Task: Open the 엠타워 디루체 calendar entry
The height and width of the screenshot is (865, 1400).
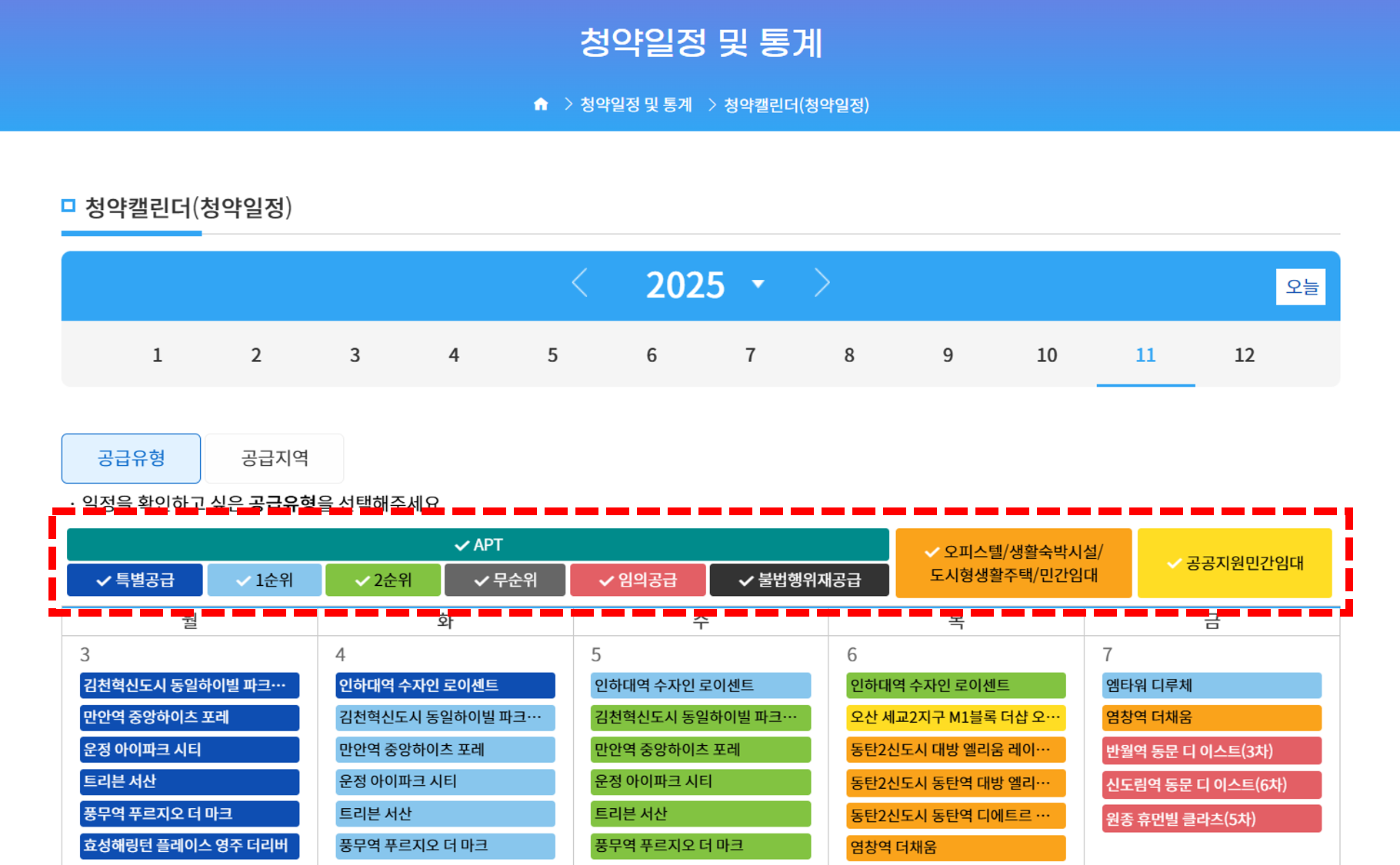Action: tap(1211, 685)
